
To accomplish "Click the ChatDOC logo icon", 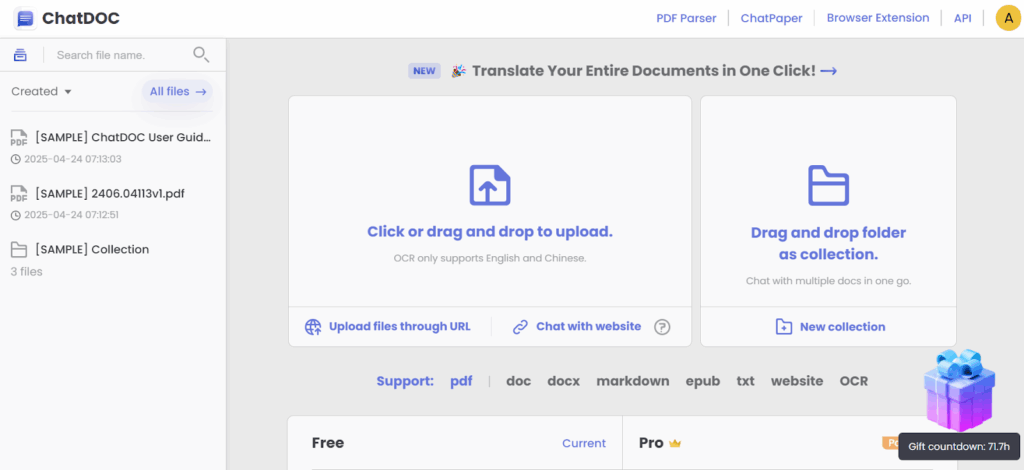I will pyautogui.click(x=25, y=18).
